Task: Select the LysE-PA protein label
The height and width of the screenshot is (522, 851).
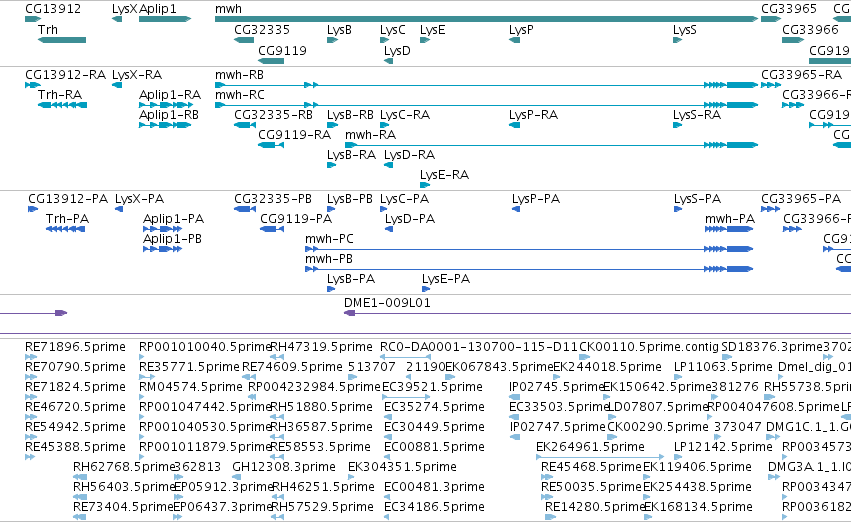Action: 446,279
